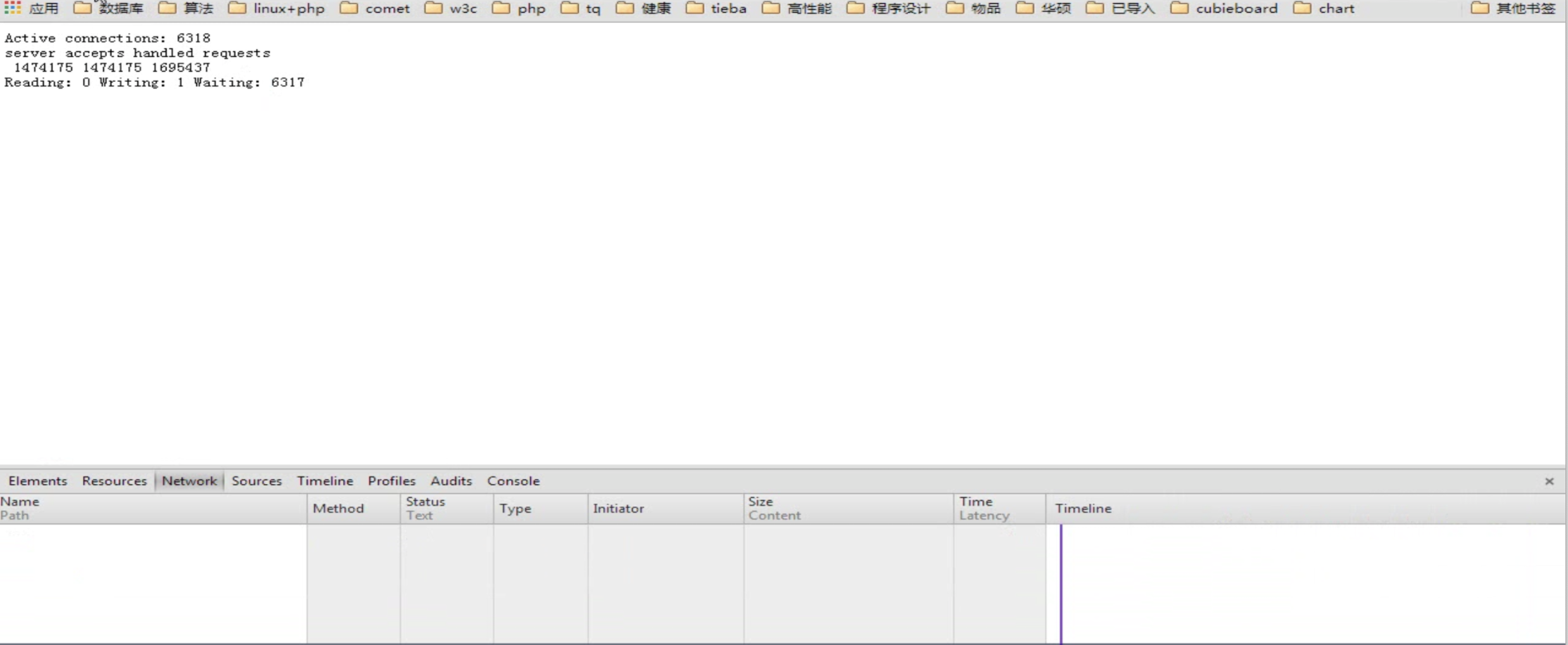
Task: Open the 应用 apps shortcut
Action: click(x=31, y=8)
